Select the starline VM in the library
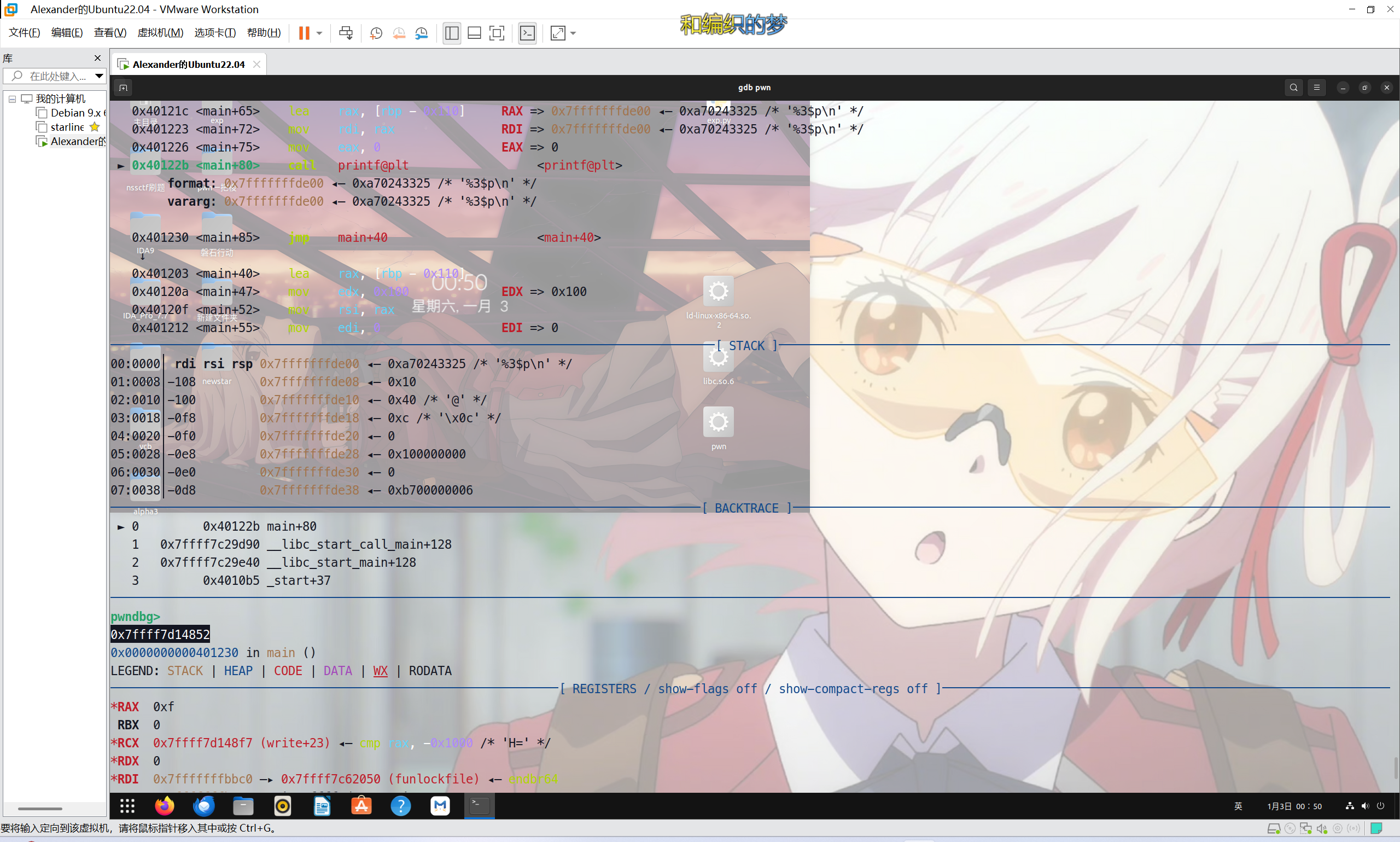The image size is (1400, 842). [x=66, y=126]
